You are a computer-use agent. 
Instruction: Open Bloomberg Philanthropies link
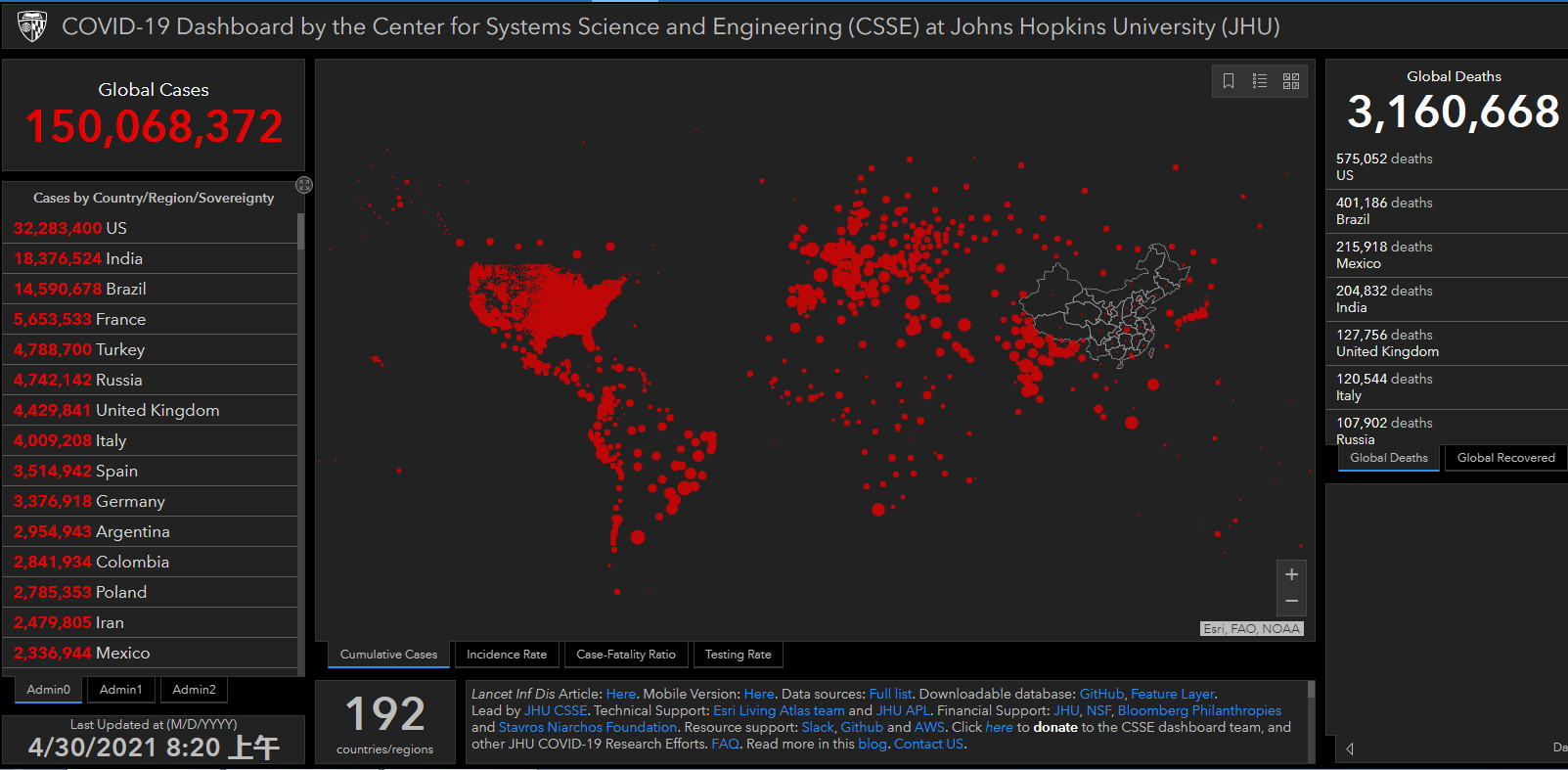1199,710
